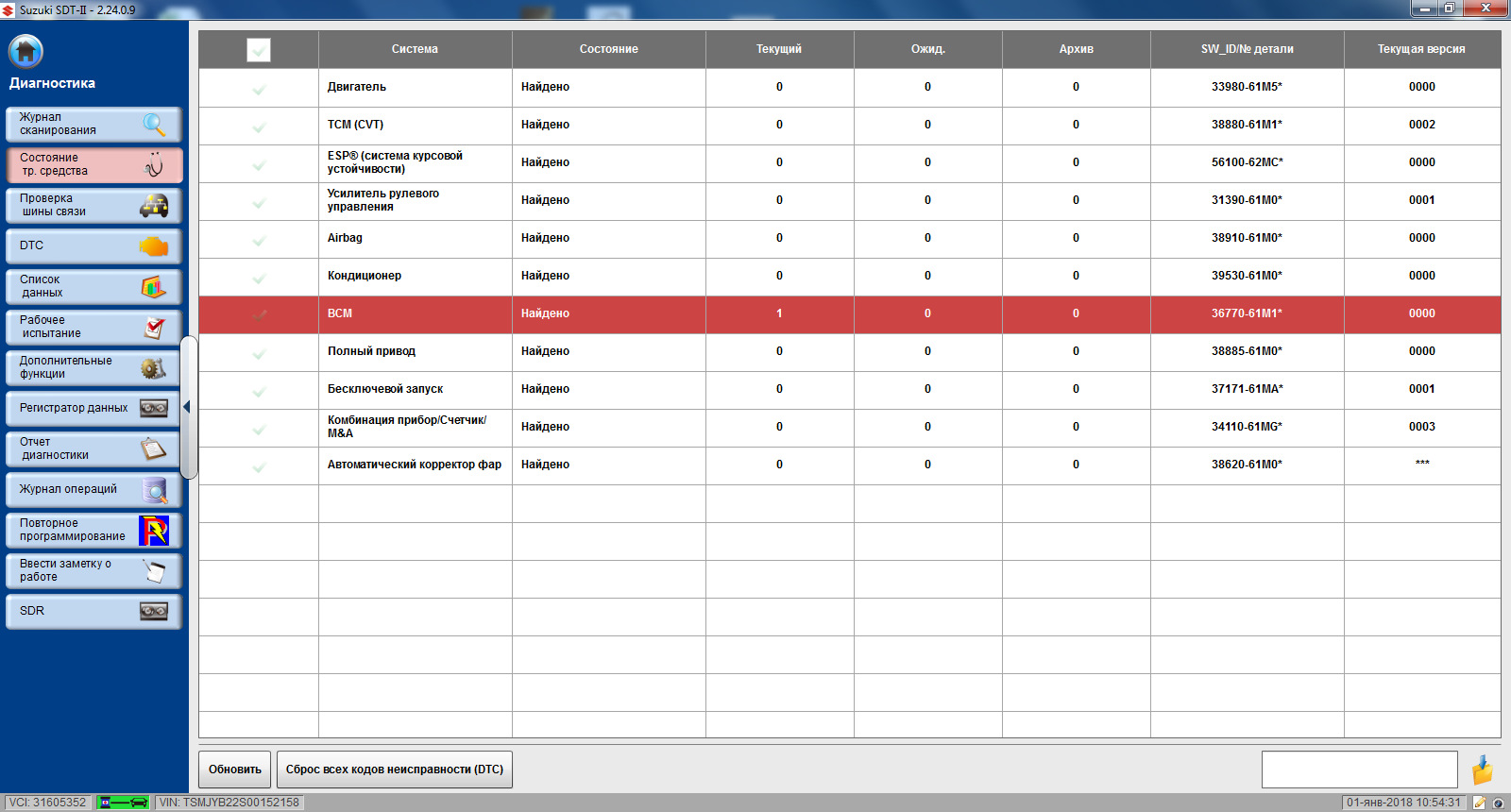This screenshot has height=812, width=1511.
Task: Click chart icon for data list
Action: click(154, 286)
